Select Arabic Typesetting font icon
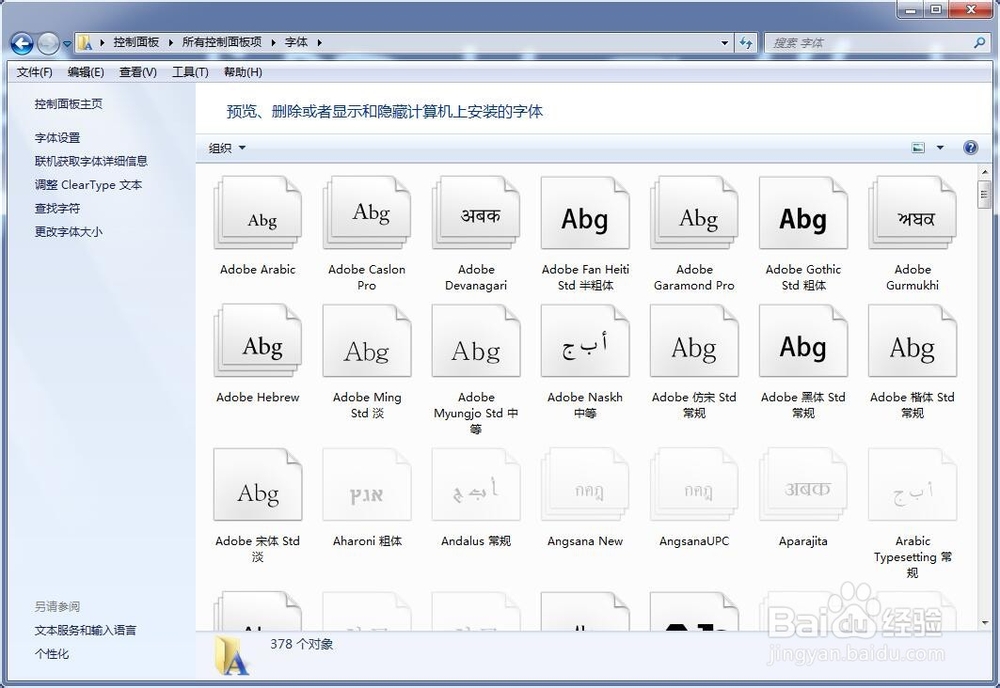This screenshot has height=688, width=1000. coord(913,485)
